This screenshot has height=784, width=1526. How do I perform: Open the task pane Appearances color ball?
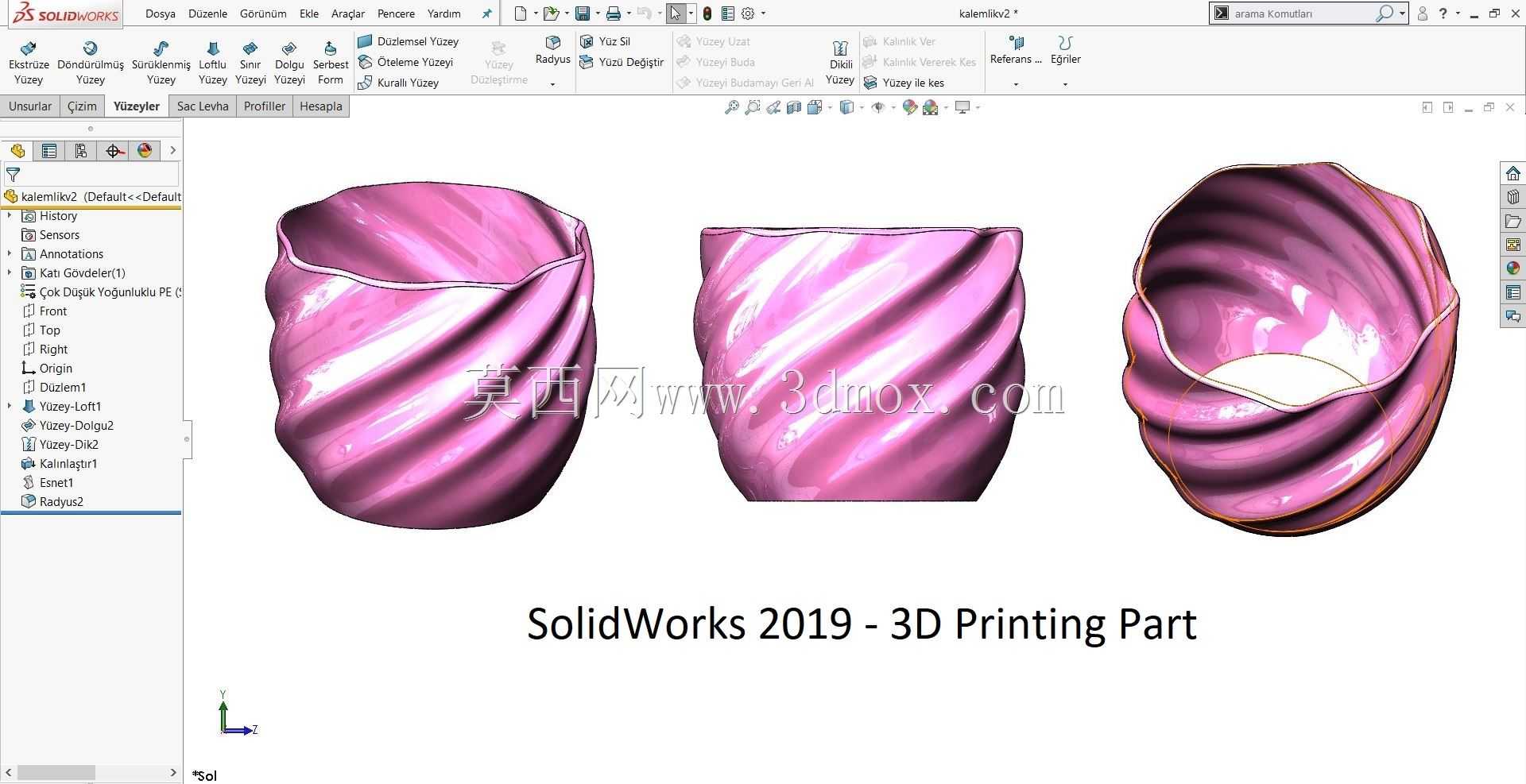click(x=1512, y=268)
